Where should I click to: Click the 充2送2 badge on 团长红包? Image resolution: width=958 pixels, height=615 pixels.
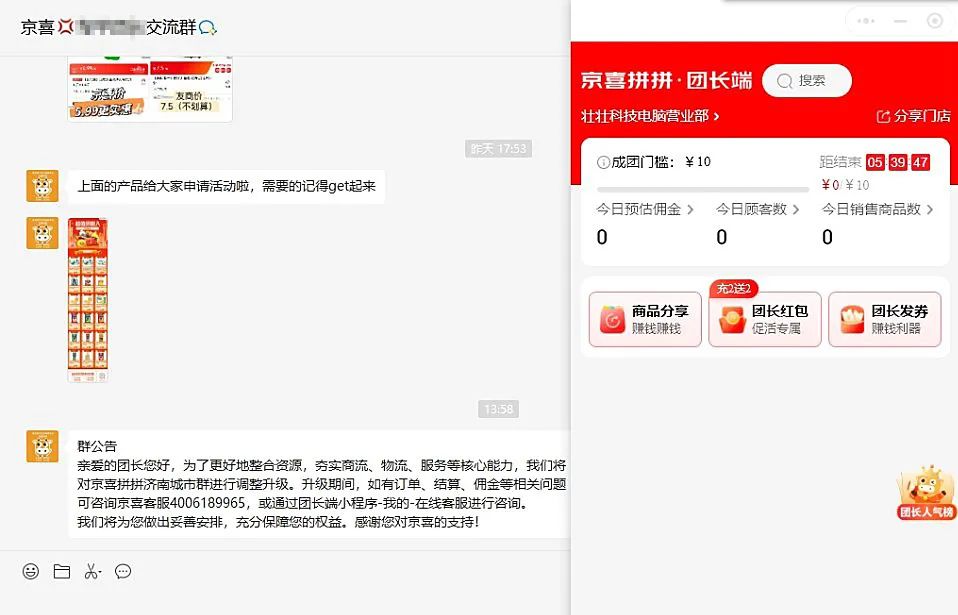[x=733, y=288]
